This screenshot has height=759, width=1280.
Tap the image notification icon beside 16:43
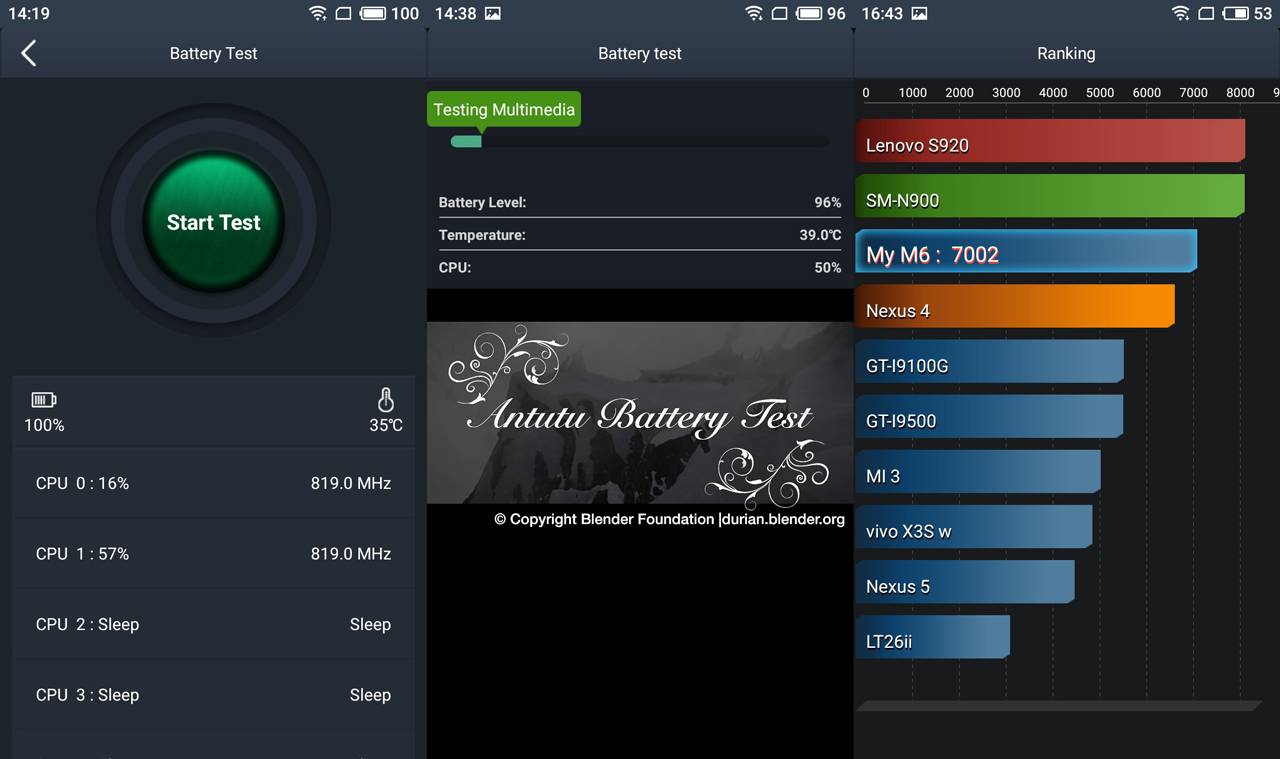click(919, 14)
